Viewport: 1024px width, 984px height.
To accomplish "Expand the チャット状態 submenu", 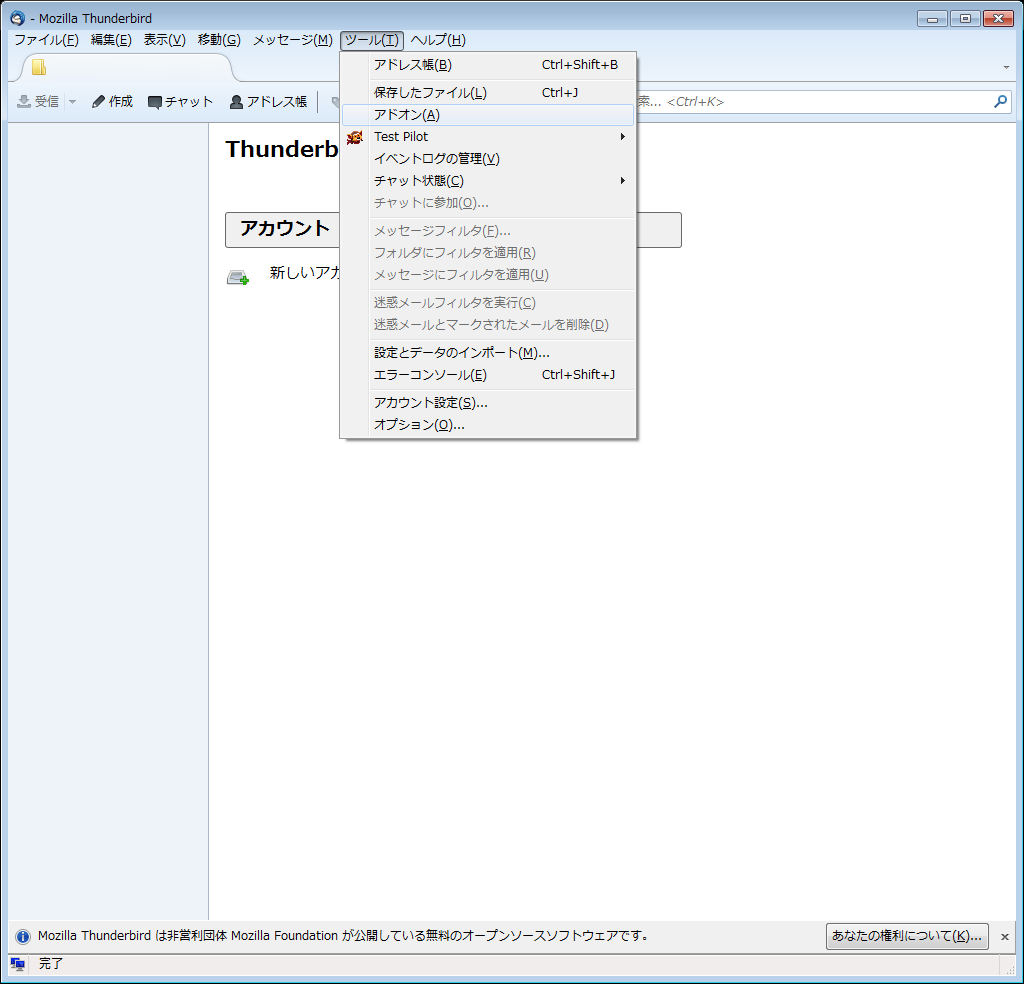I will pos(622,181).
